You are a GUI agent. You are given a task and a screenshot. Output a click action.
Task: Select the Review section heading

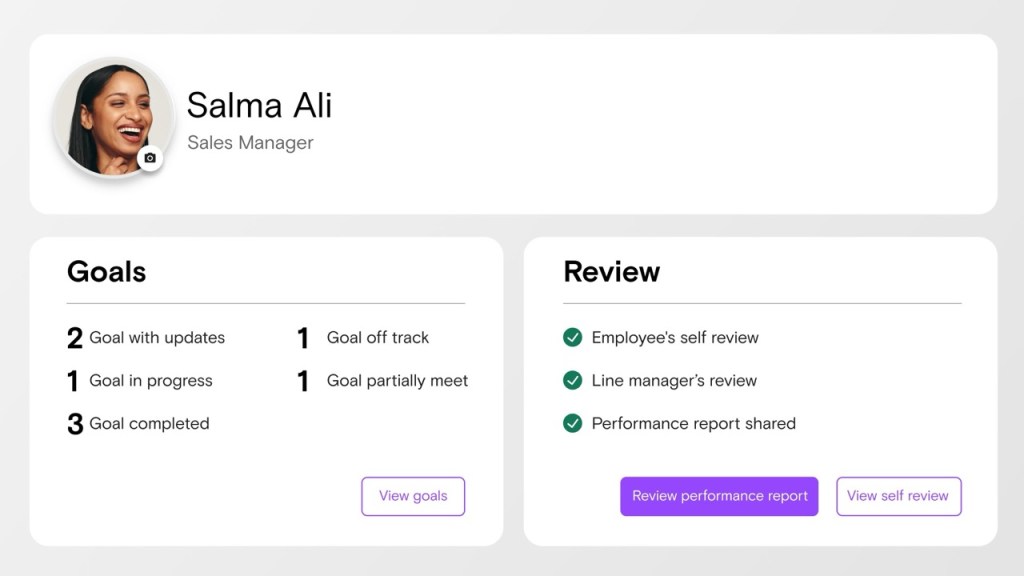click(x=612, y=272)
